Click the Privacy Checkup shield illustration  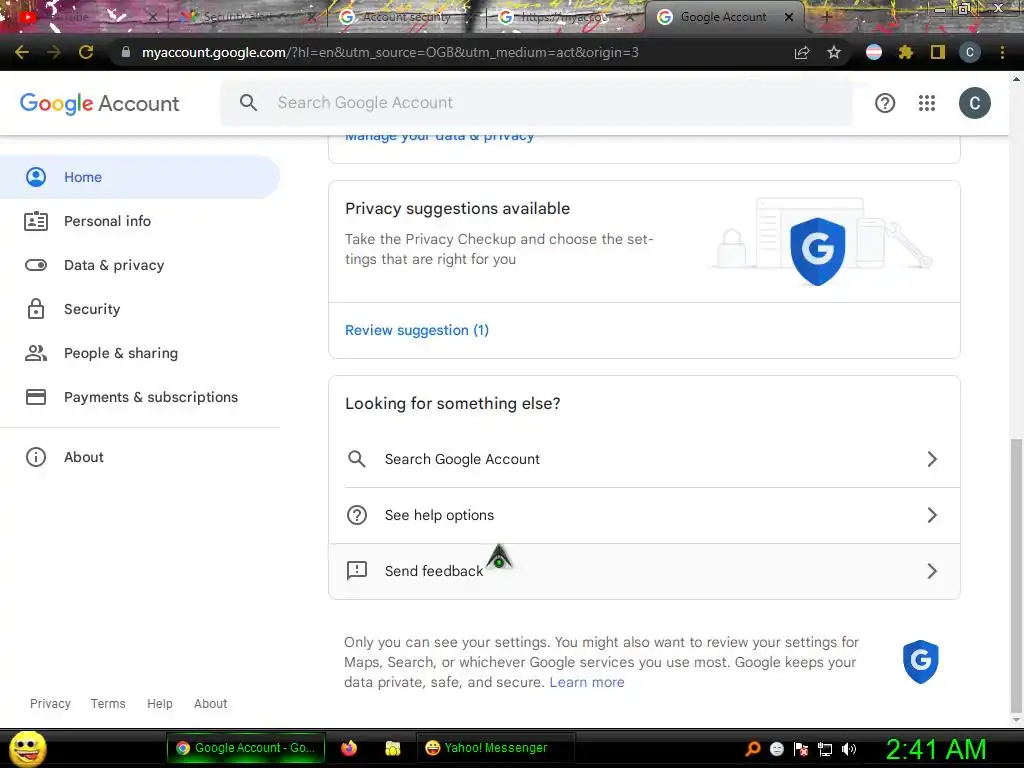pos(818,251)
